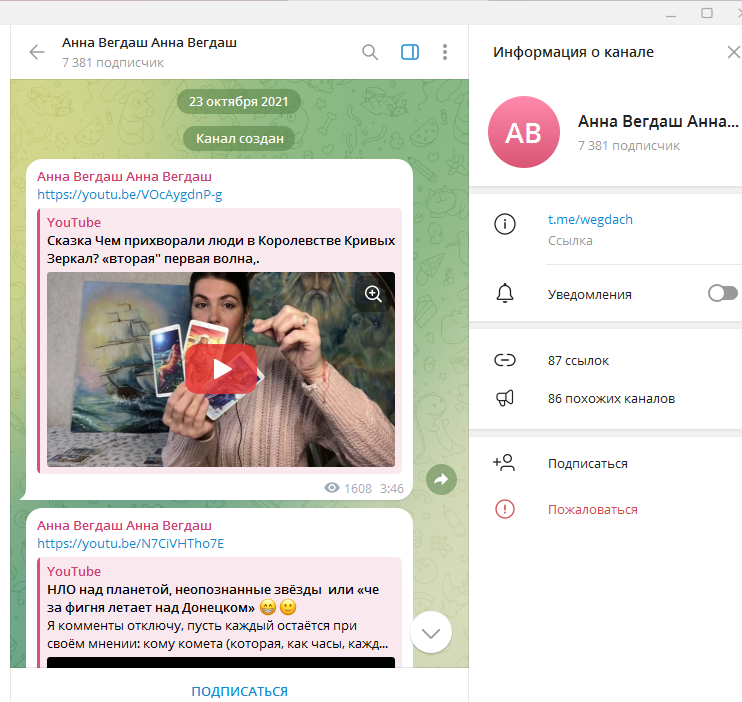This screenshot has width=742, height=702.
Task: Toggle the Уведомления switch
Action: pos(723,293)
